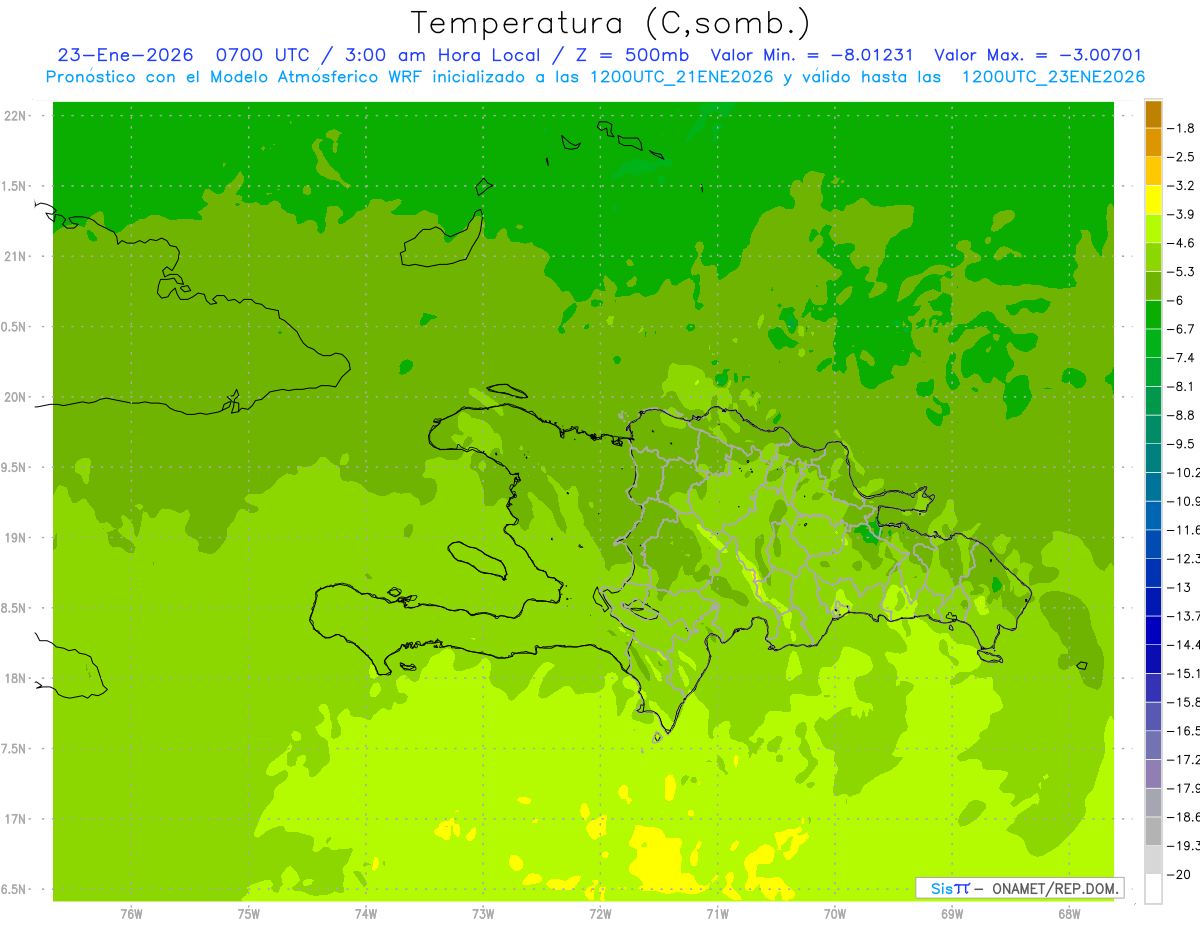Image resolution: width=1200 pixels, height=927 pixels.
Task: Select the date '23-Ene-2026' in the header
Action: (125, 55)
